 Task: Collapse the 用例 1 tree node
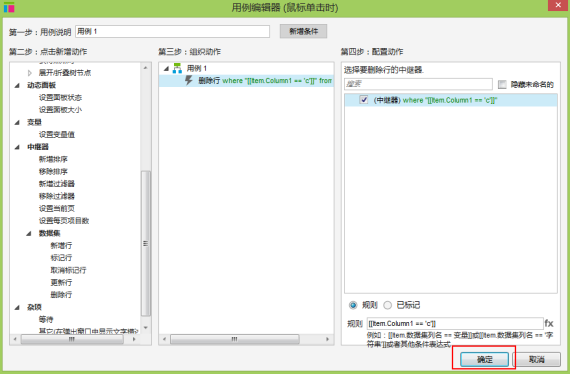point(166,68)
